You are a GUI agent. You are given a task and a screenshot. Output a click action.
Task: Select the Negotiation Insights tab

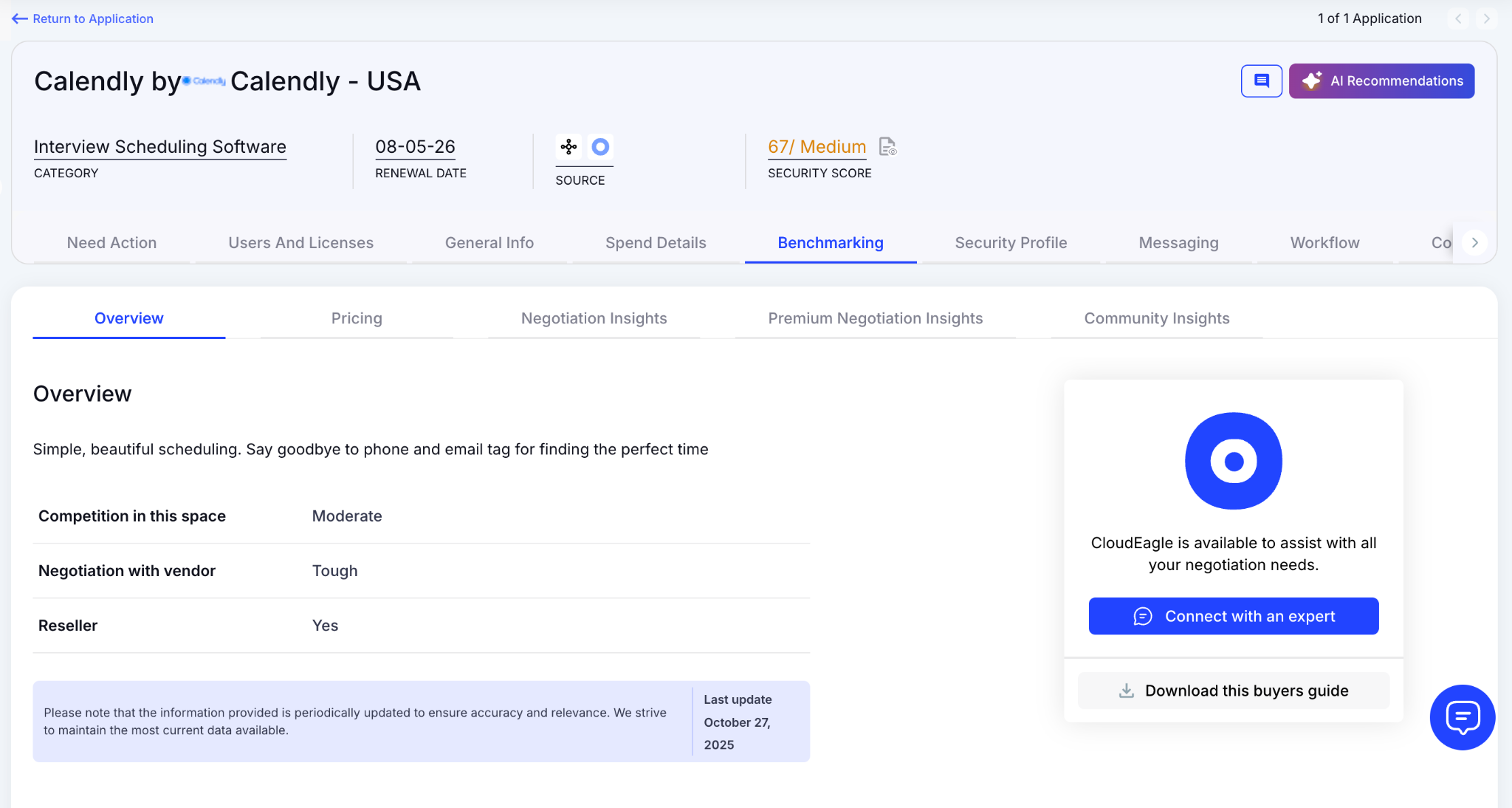click(x=594, y=318)
